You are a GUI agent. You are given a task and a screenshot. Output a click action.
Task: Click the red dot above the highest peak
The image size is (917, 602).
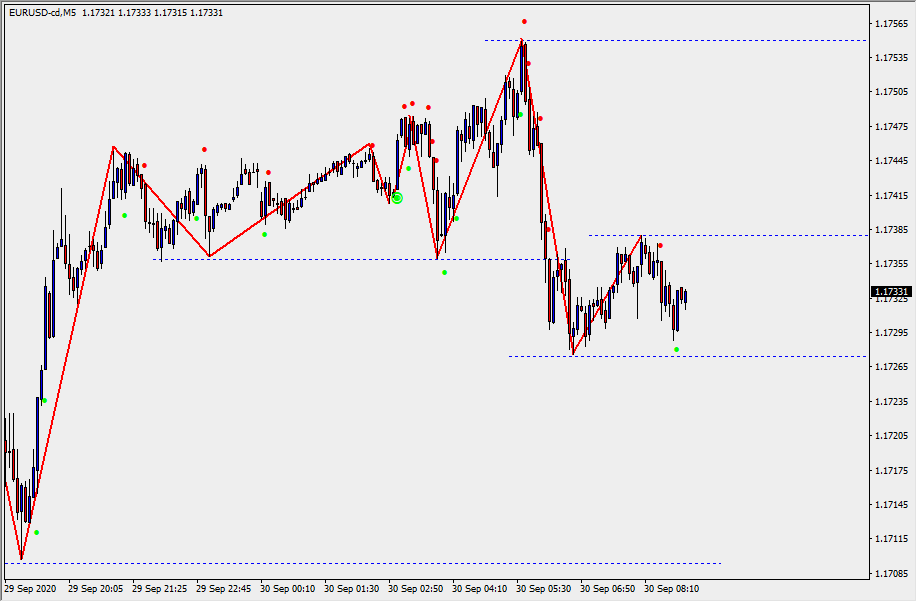(x=524, y=22)
